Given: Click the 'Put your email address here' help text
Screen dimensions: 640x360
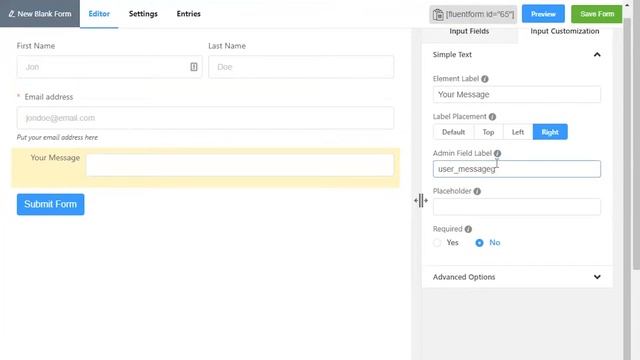Looking at the screenshot, I should 57,138.
